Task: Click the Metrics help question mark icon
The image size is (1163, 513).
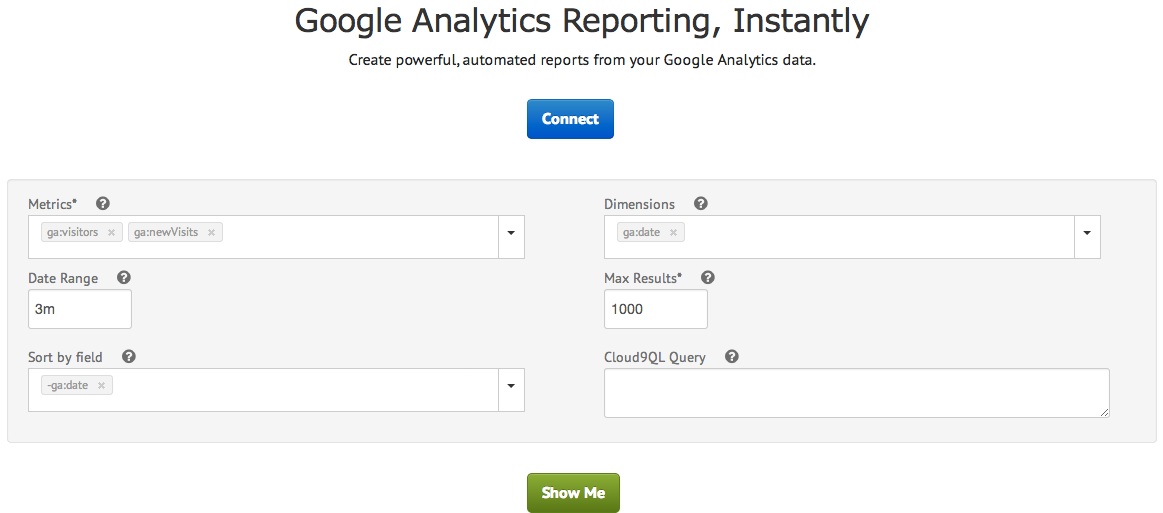Action: [102, 204]
